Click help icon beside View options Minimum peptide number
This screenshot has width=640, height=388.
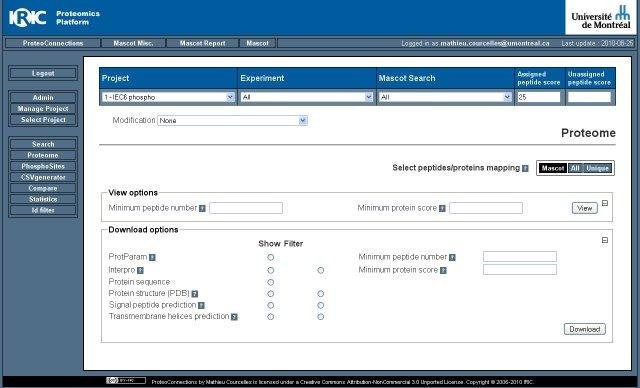[x=202, y=208]
